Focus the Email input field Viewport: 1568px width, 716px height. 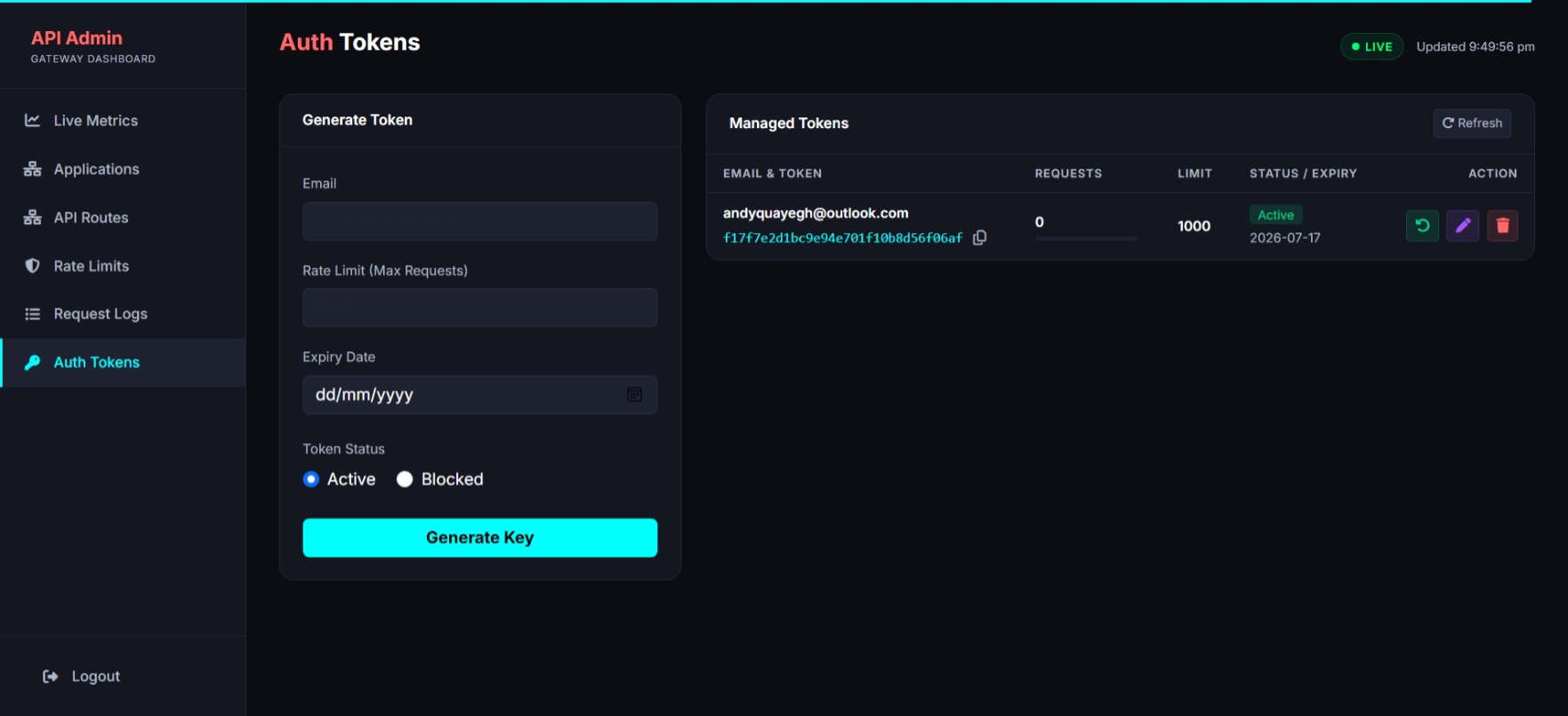(480, 221)
